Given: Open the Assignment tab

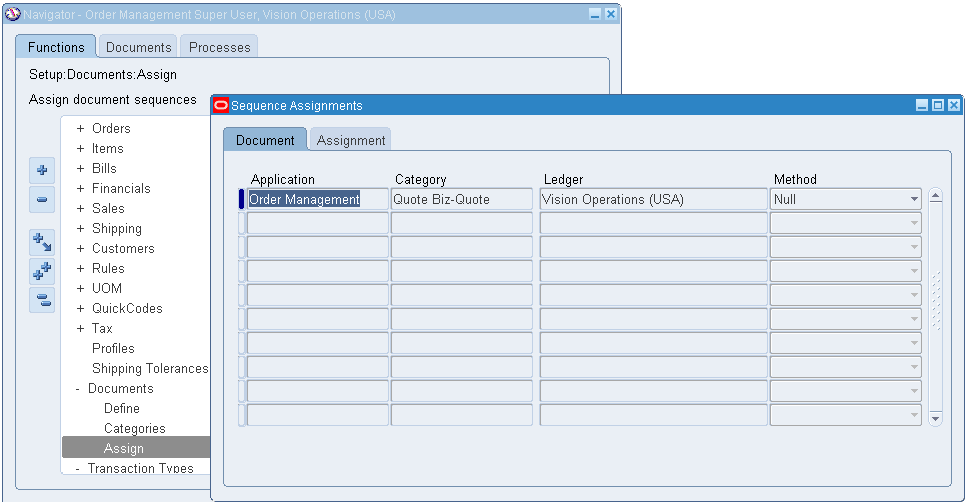Looking at the screenshot, I should 351,140.
